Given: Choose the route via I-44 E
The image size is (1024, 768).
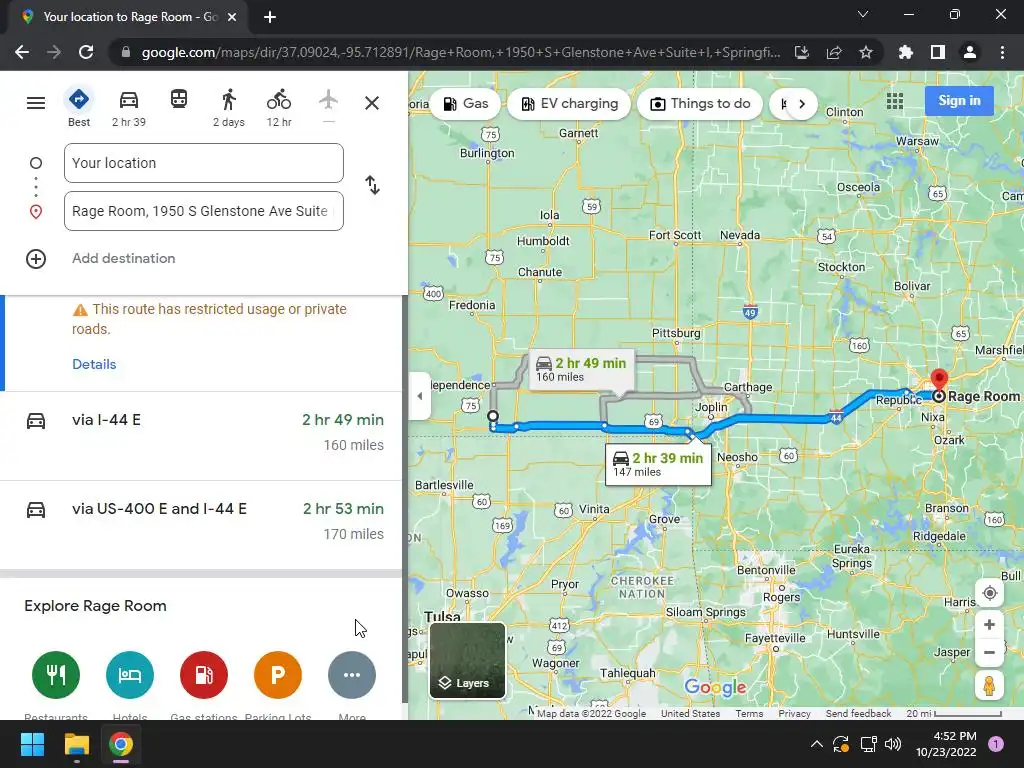Looking at the screenshot, I should [201, 436].
